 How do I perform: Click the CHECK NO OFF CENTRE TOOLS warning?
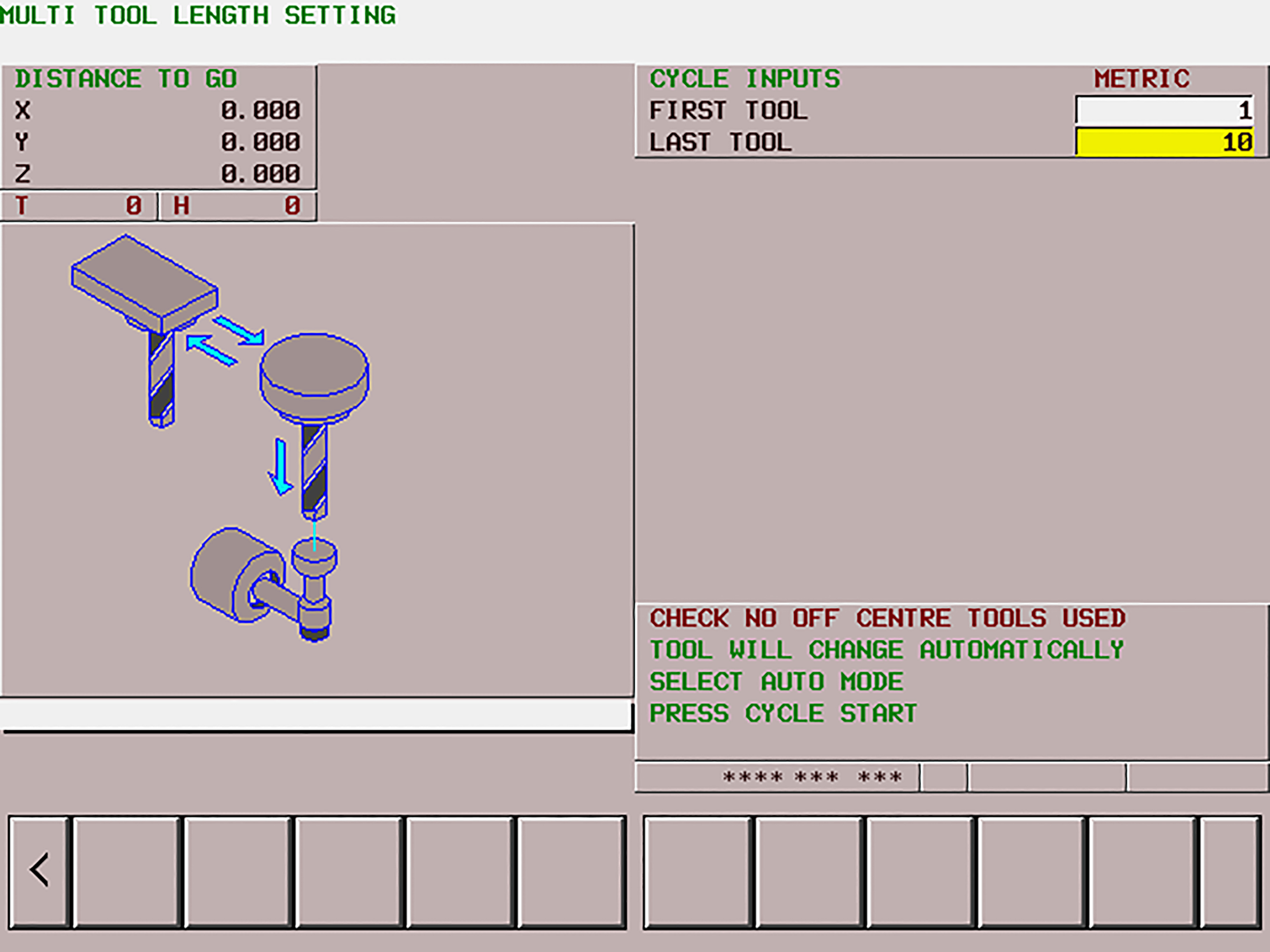tap(887, 619)
